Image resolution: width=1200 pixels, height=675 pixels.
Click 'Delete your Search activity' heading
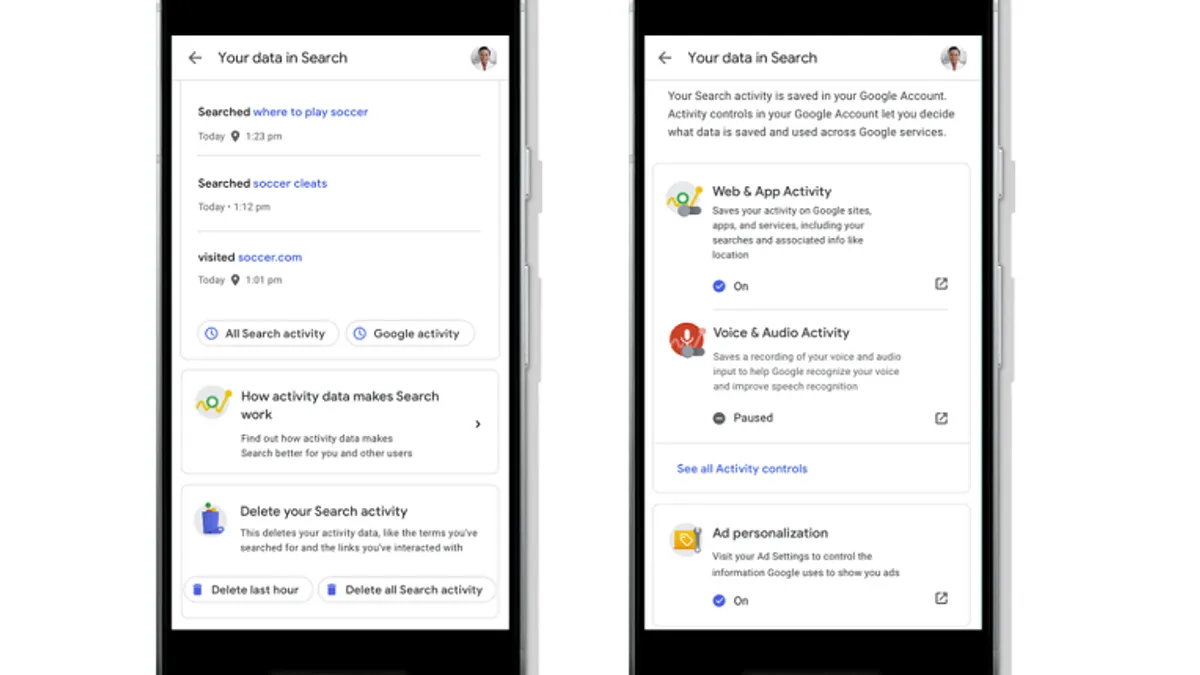[x=324, y=511]
